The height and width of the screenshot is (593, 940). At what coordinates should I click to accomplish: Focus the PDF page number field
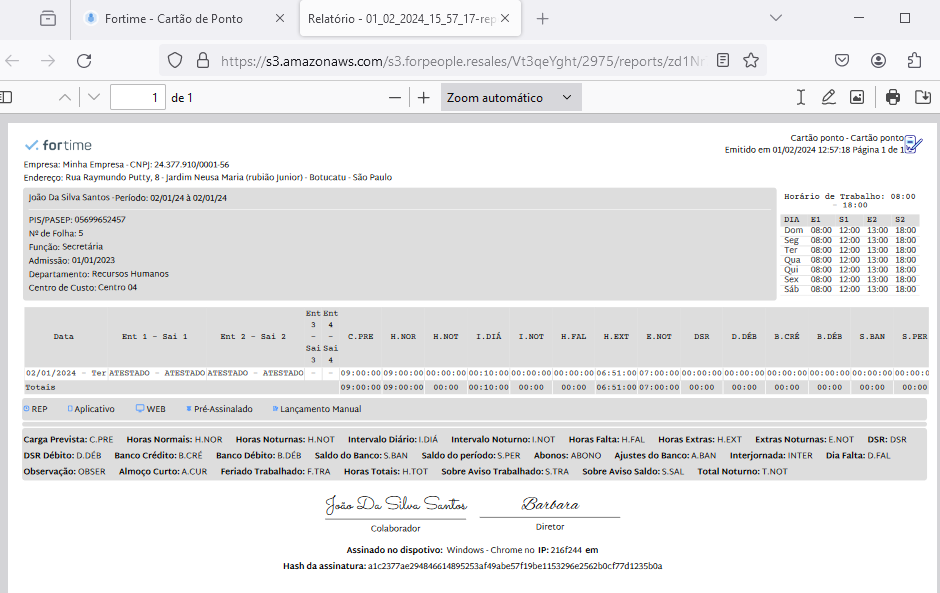point(138,98)
